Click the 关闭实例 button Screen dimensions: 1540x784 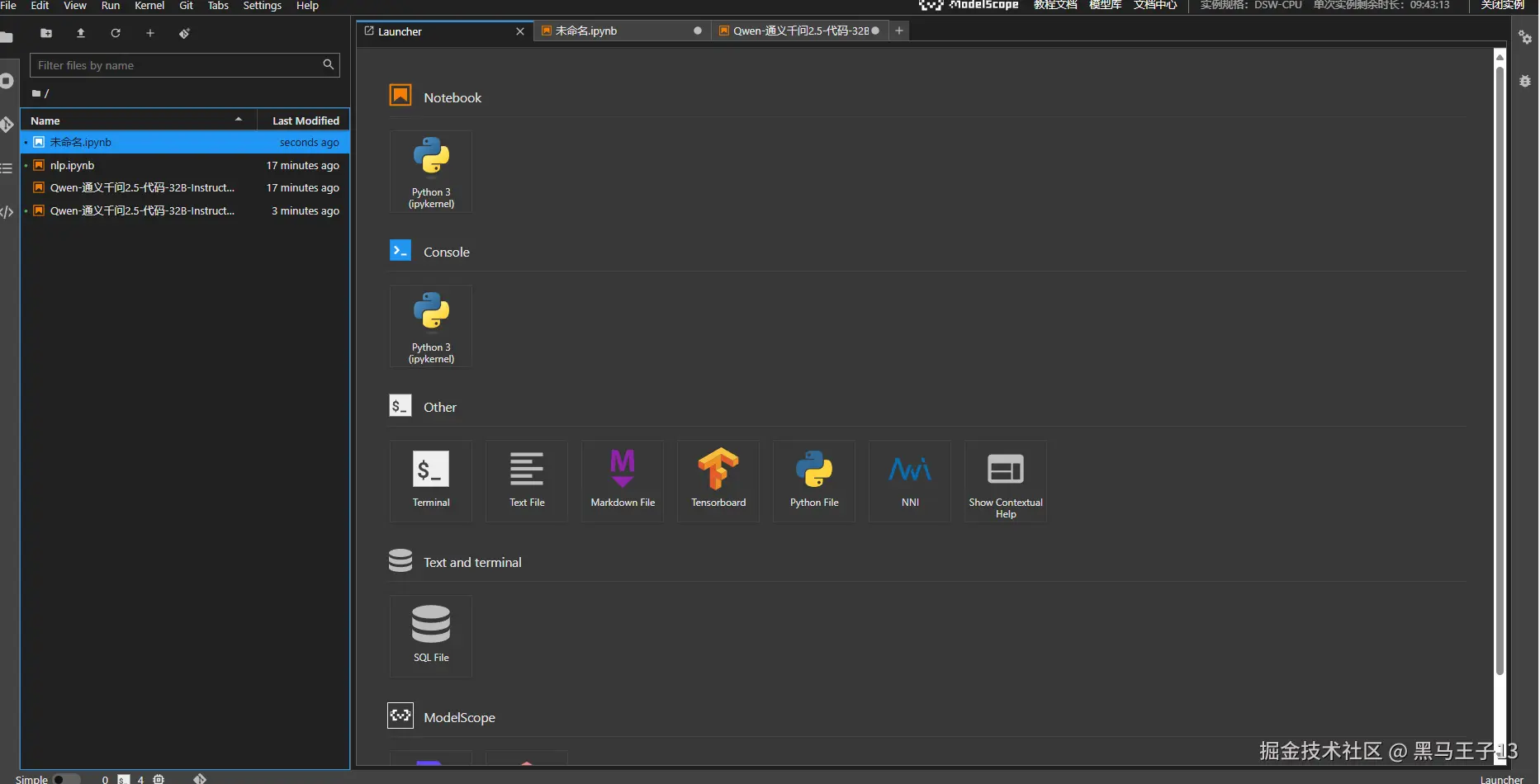1503,5
